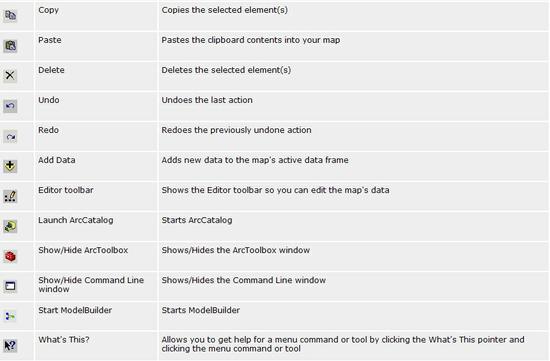The width and height of the screenshot is (550, 361).
Task: Select the Paste clipboard icon
Action: (10, 46)
